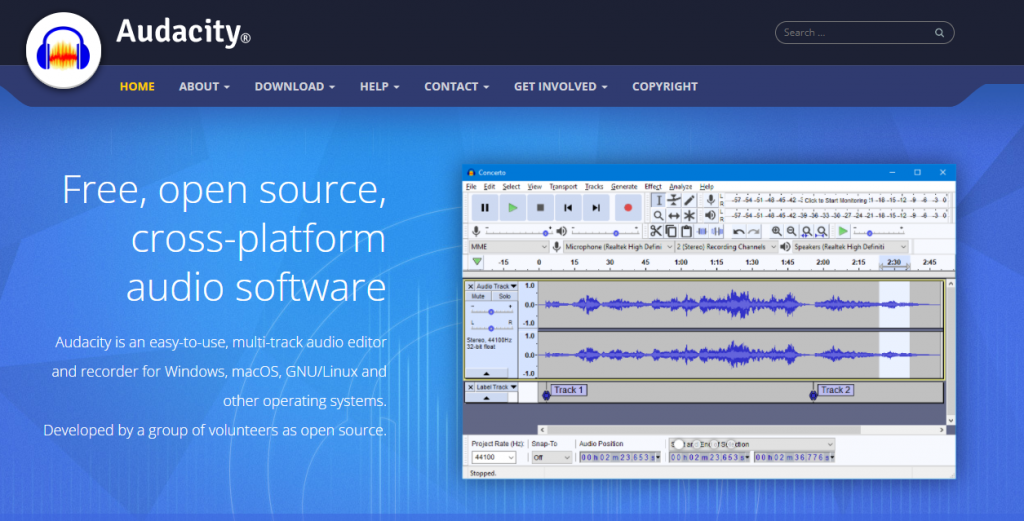Click the Pause button in Audacity
Image resolution: width=1024 pixels, height=521 pixels.
pos(485,208)
